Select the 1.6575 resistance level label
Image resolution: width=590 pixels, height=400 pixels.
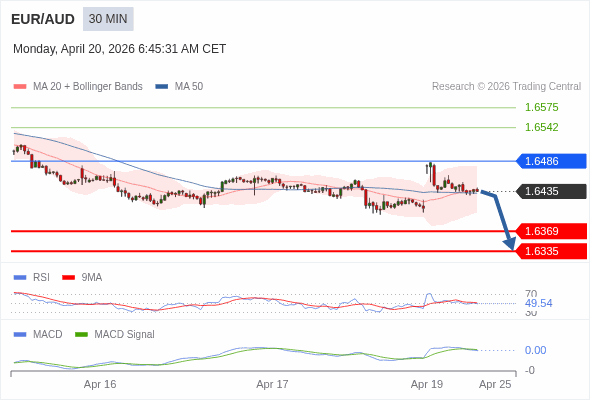coord(541,108)
